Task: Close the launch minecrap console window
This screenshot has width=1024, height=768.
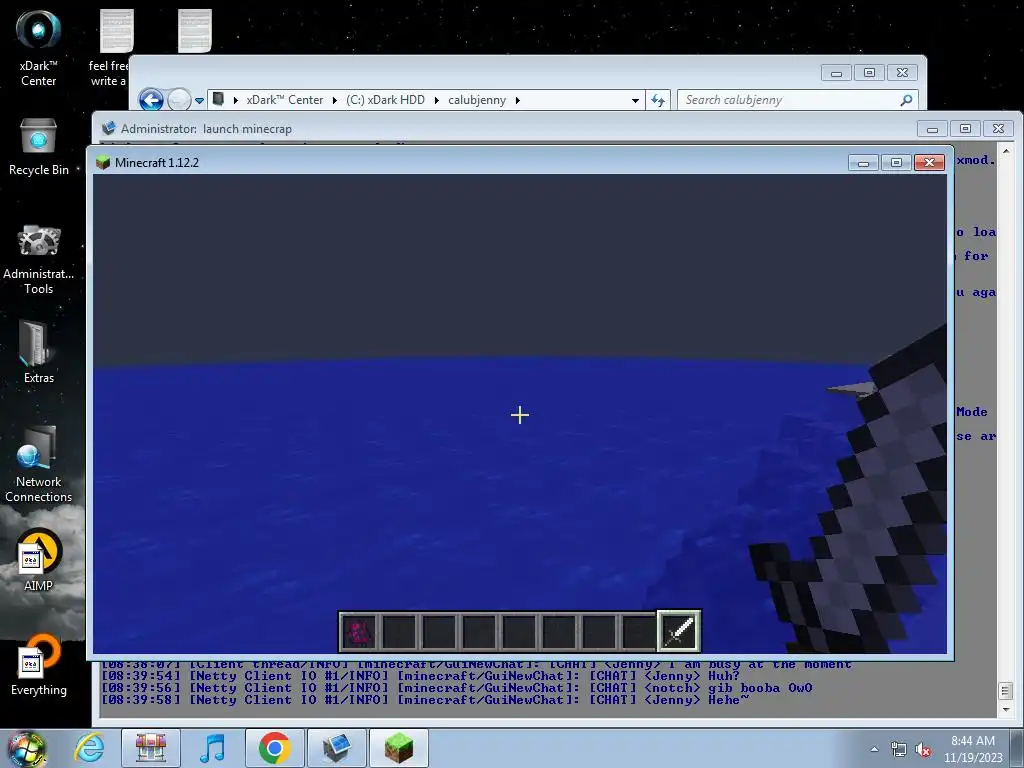Action: coord(999,129)
